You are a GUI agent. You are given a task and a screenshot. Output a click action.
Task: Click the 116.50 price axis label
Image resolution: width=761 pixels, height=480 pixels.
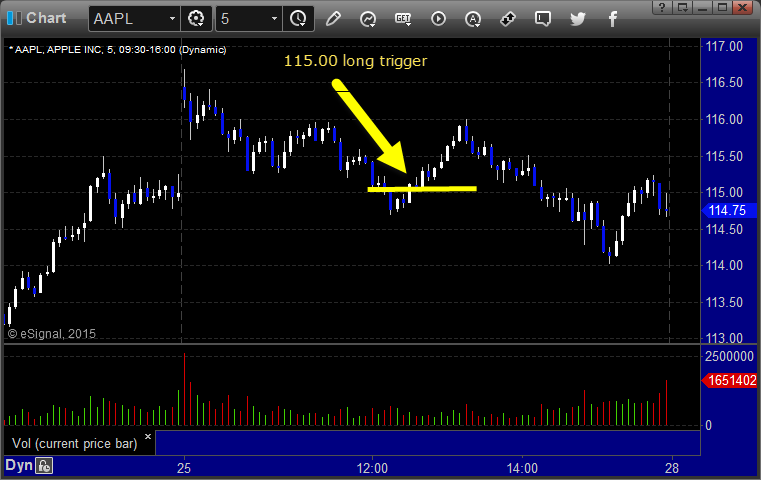click(x=724, y=83)
